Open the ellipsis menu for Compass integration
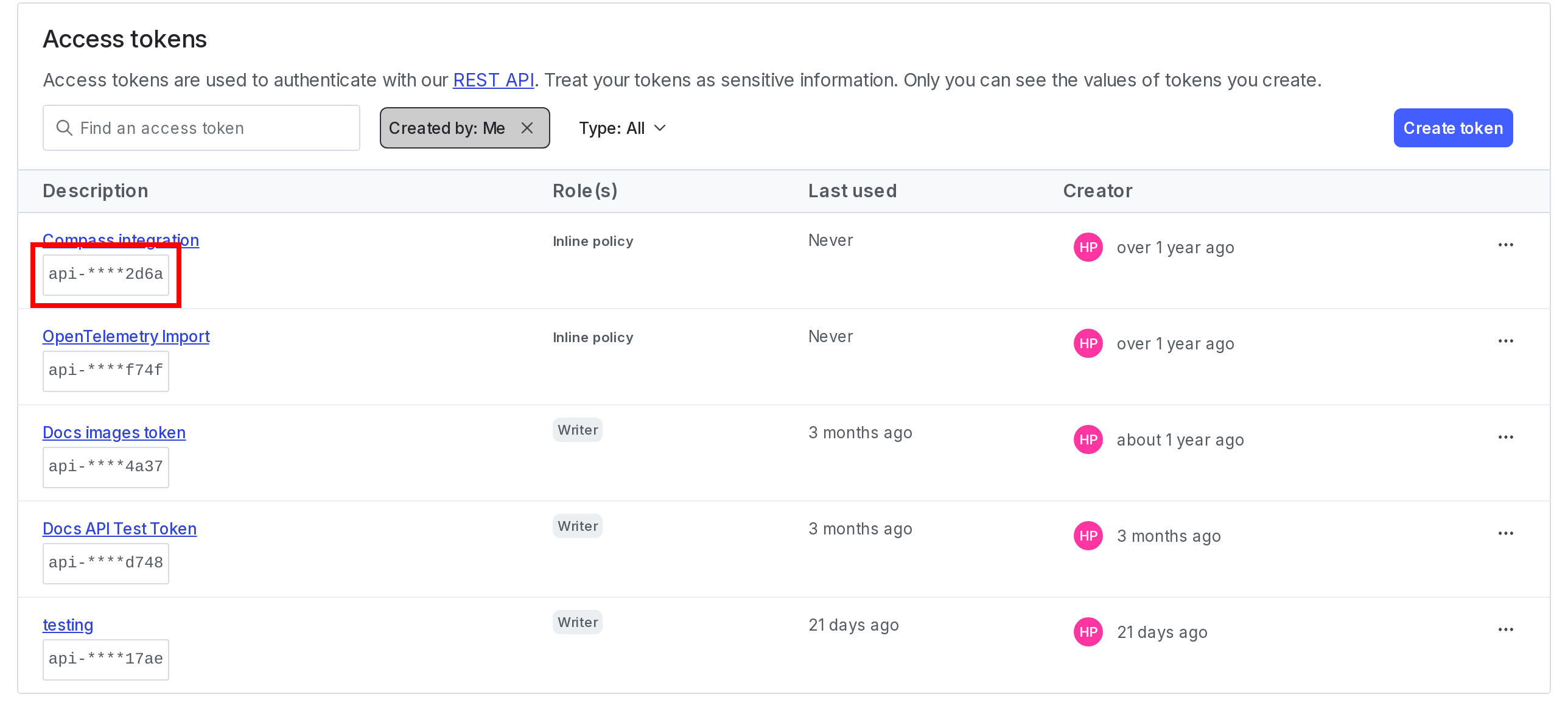1568x711 pixels. click(1506, 244)
